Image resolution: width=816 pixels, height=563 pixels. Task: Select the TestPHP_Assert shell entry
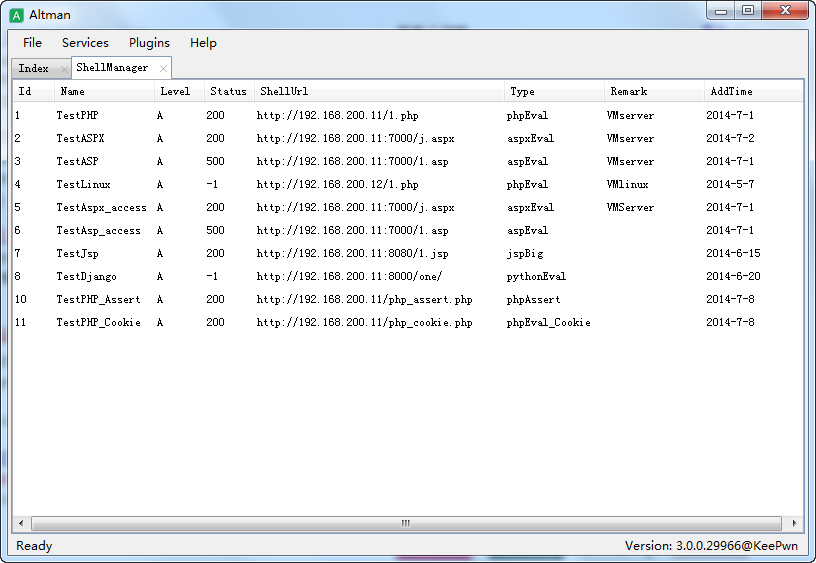(x=98, y=299)
